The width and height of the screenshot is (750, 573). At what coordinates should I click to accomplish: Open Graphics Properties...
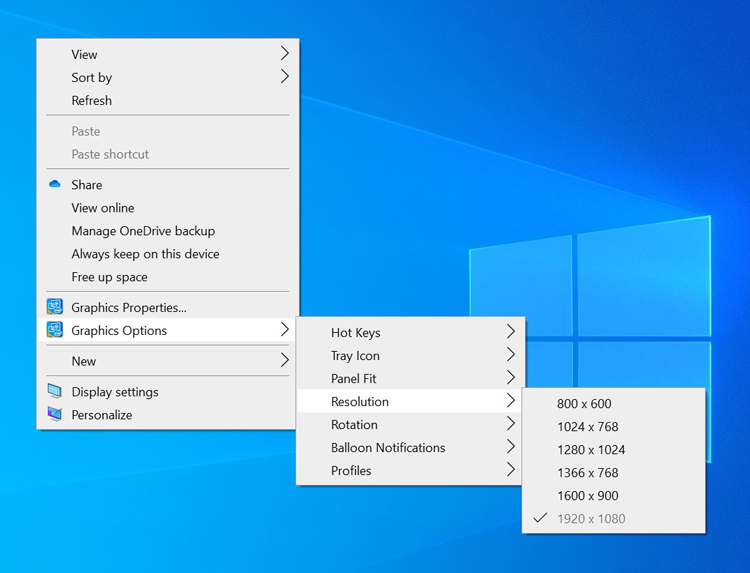click(168, 307)
